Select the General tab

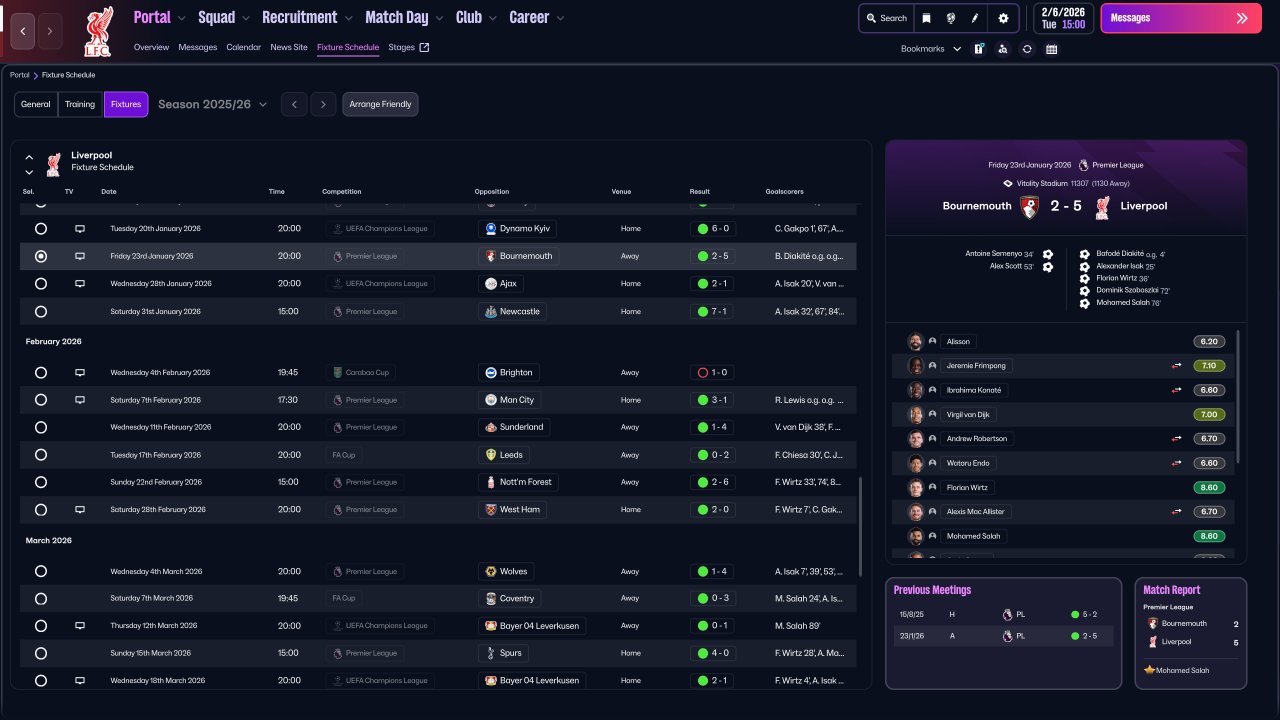(x=36, y=104)
